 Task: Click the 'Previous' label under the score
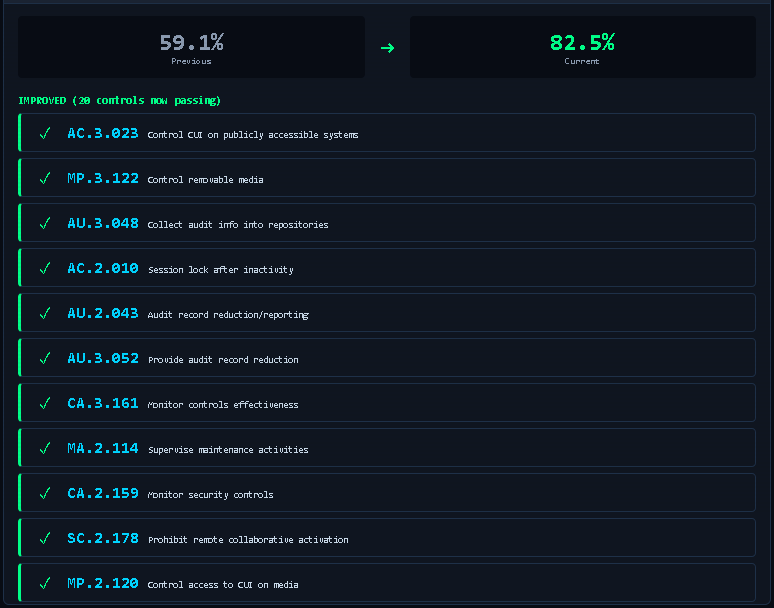[x=192, y=61]
